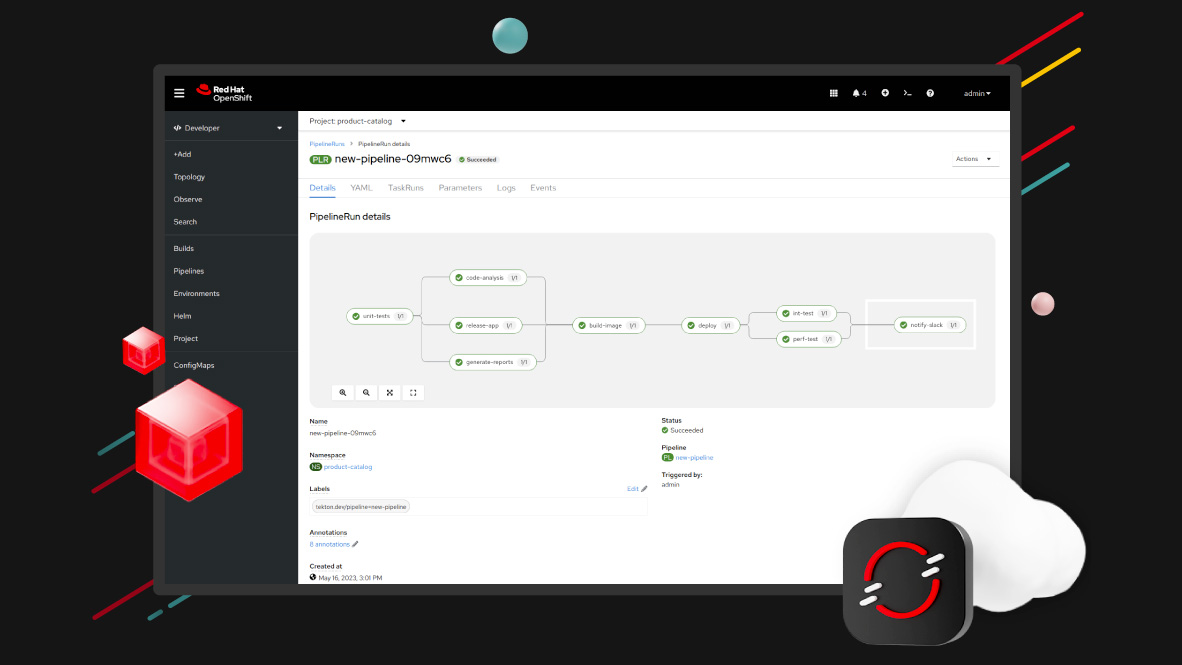The image size is (1182, 665).
Task: Switch to the Logs tab
Action: point(506,188)
